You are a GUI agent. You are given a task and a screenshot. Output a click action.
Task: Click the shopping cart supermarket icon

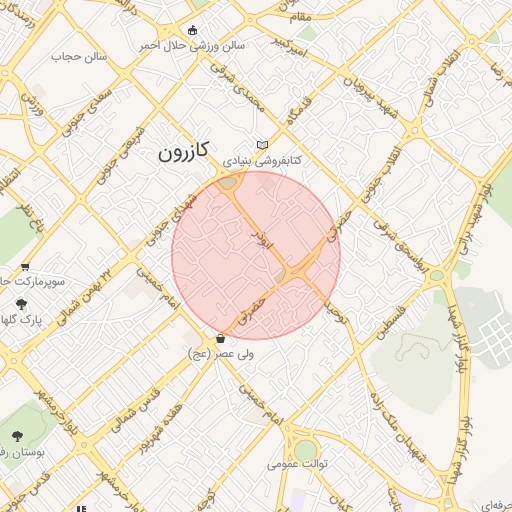25,267
